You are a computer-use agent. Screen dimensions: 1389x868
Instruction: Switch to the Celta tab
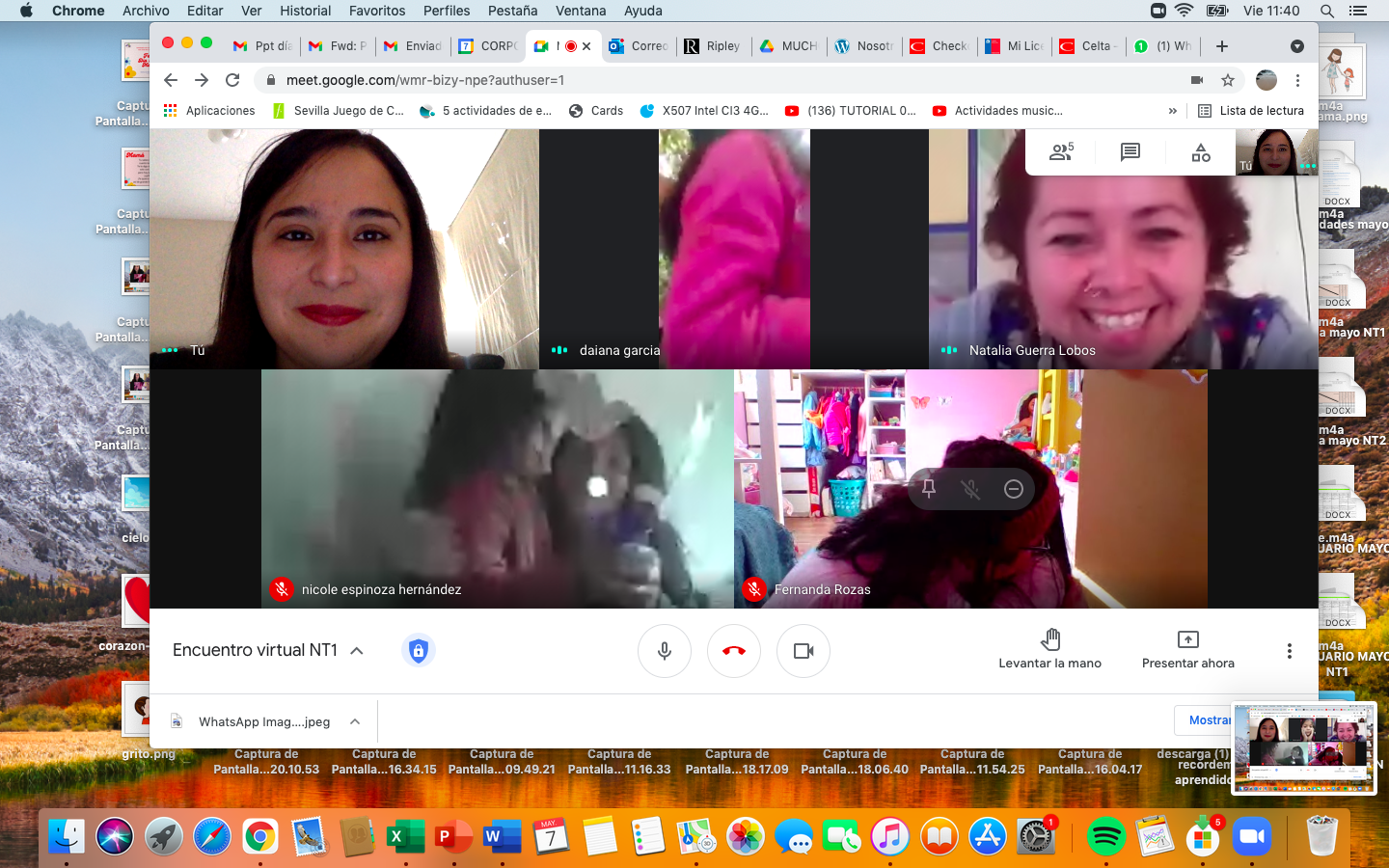(x=1088, y=45)
